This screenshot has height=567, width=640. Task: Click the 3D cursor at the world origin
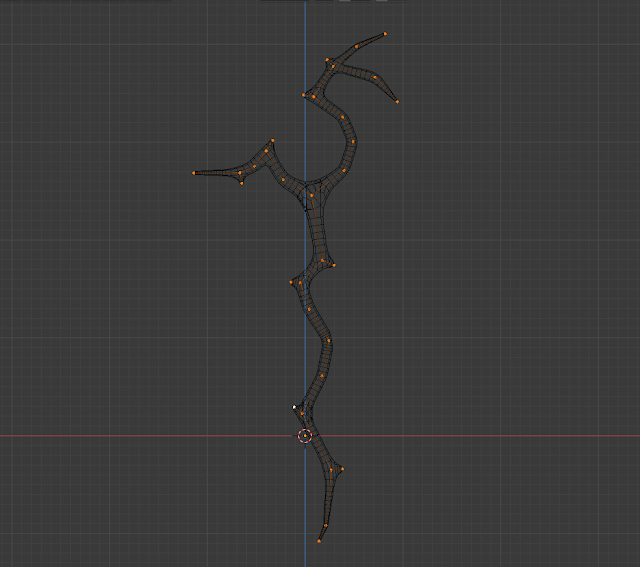305,436
